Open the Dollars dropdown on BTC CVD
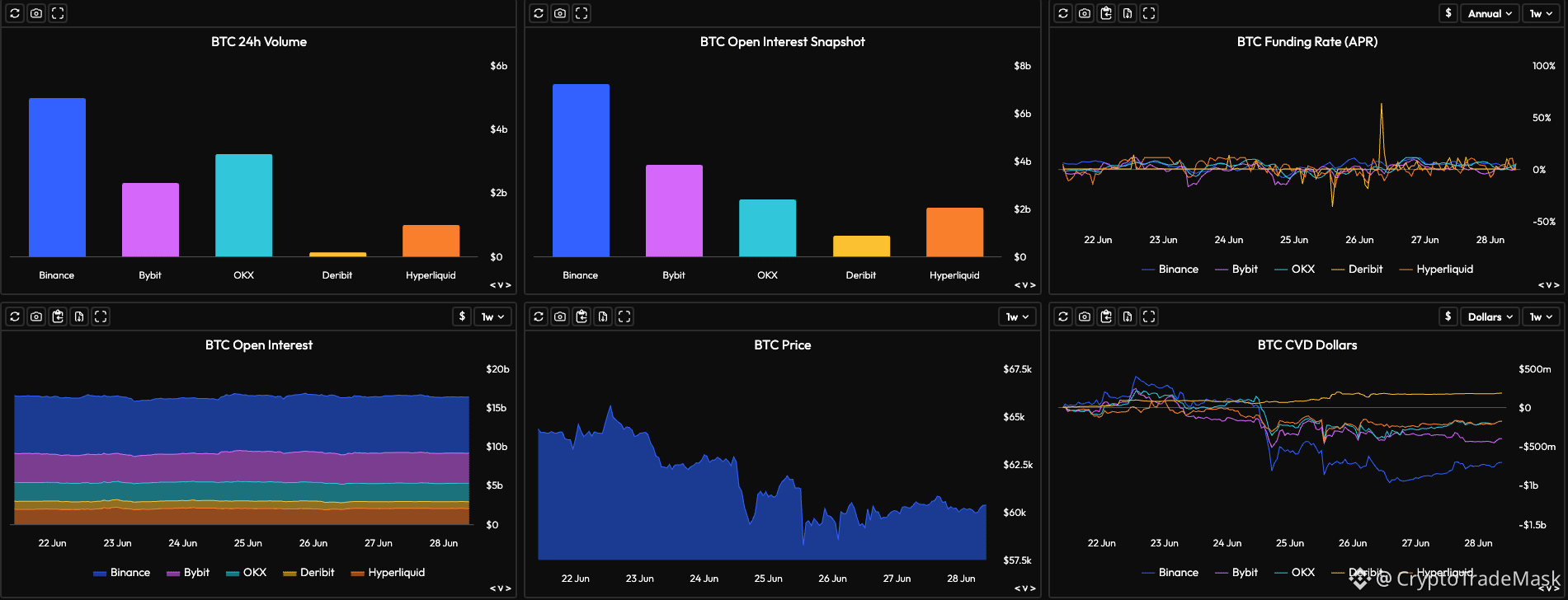Viewport: 1568px width, 600px height. coord(1490,316)
